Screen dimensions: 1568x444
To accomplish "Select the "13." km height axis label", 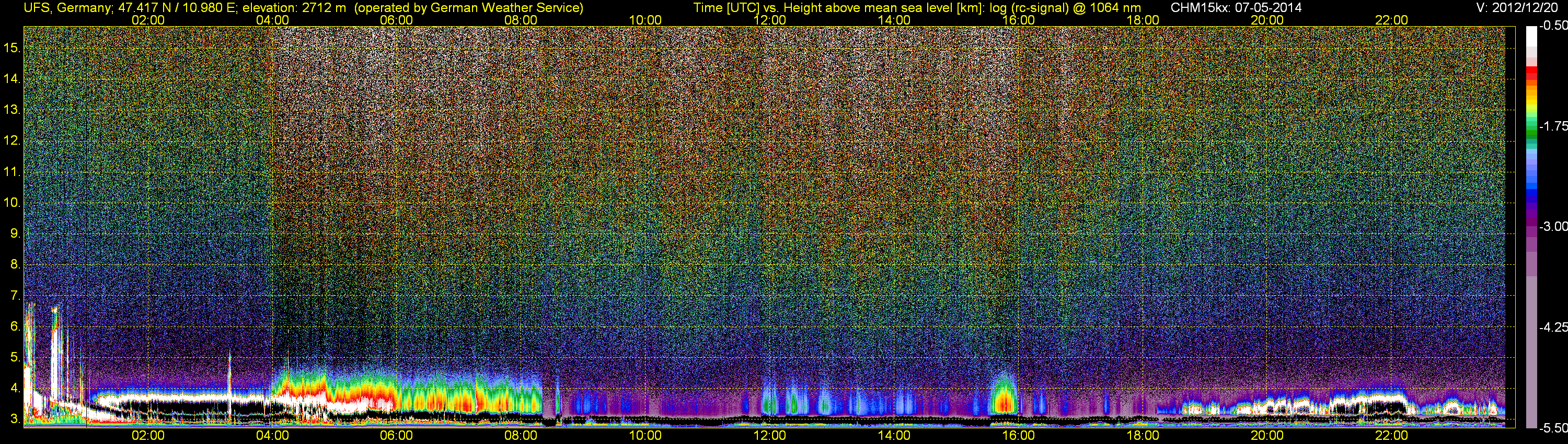I will coord(12,110).
